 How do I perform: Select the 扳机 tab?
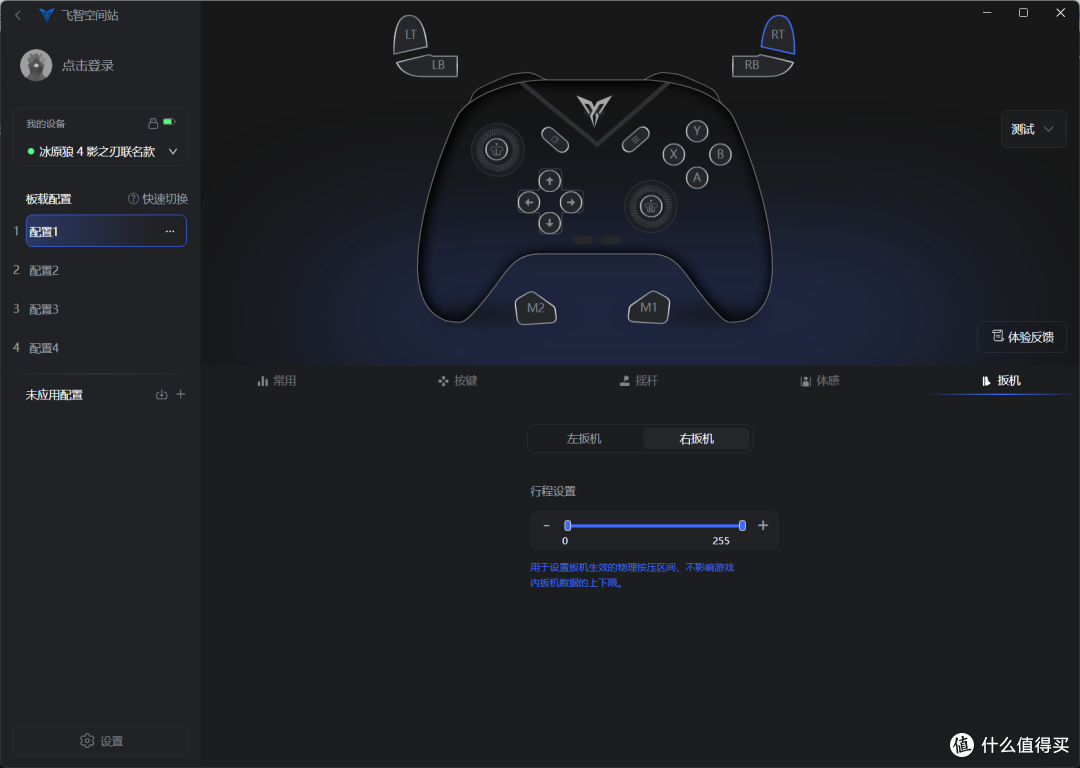pos(1001,381)
